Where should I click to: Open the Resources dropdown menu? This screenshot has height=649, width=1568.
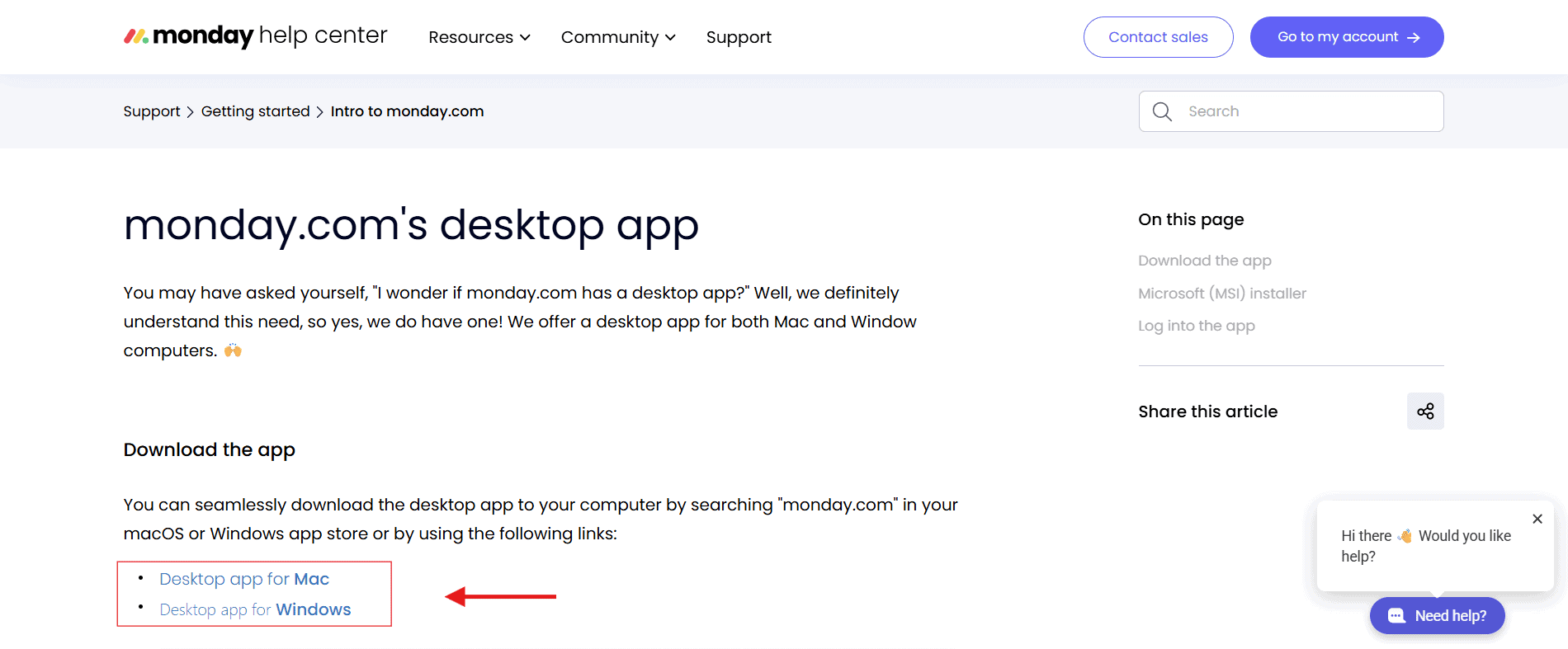coord(479,37)
